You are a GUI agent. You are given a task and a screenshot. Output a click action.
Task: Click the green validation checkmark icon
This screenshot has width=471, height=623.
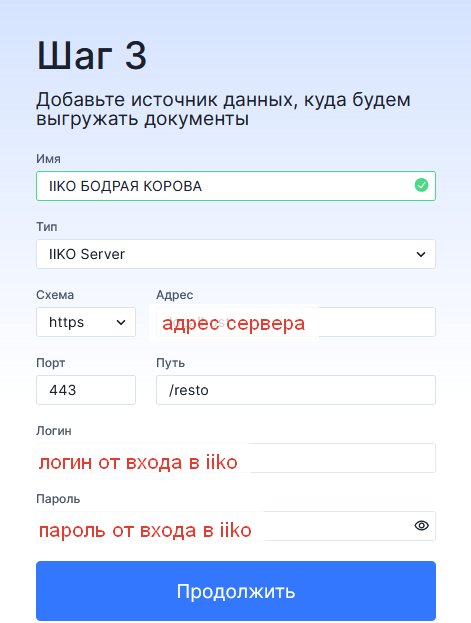point(421,185)
